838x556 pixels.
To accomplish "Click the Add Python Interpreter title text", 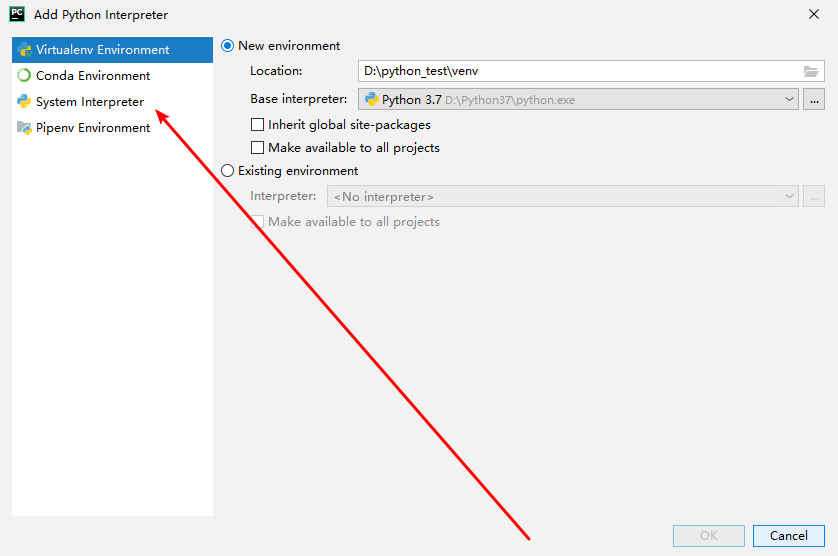I will click(x=101, y=15).
